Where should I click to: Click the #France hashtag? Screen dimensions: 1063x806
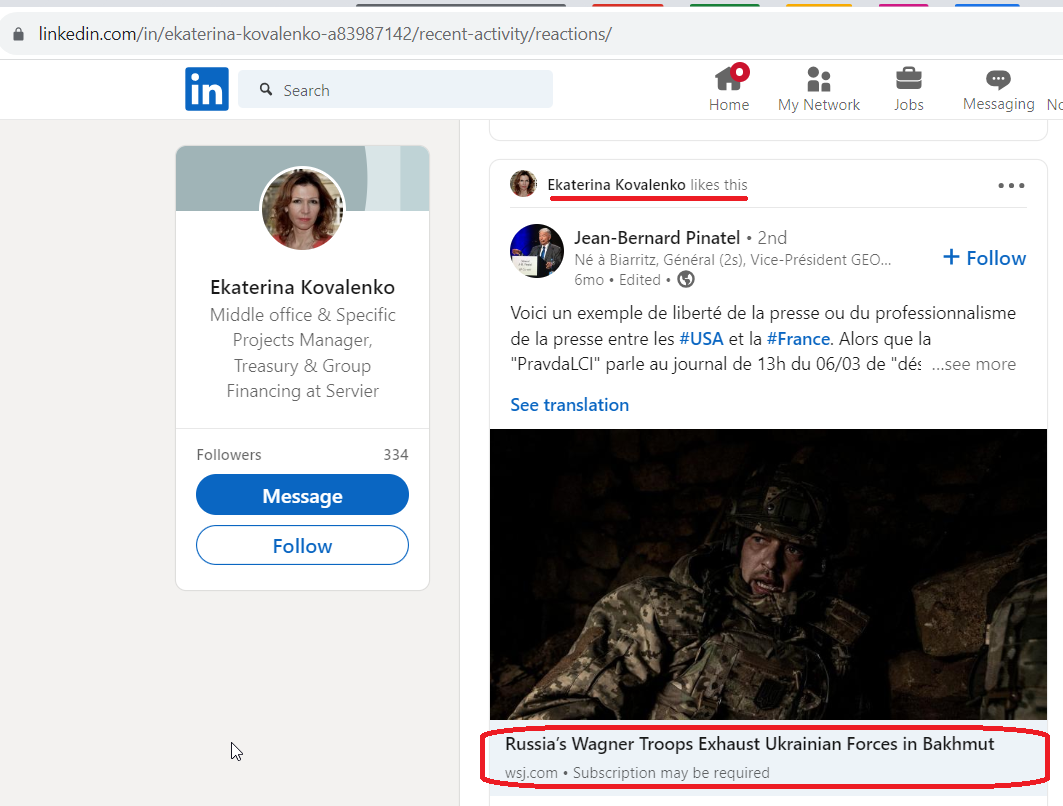pos(799,338)
